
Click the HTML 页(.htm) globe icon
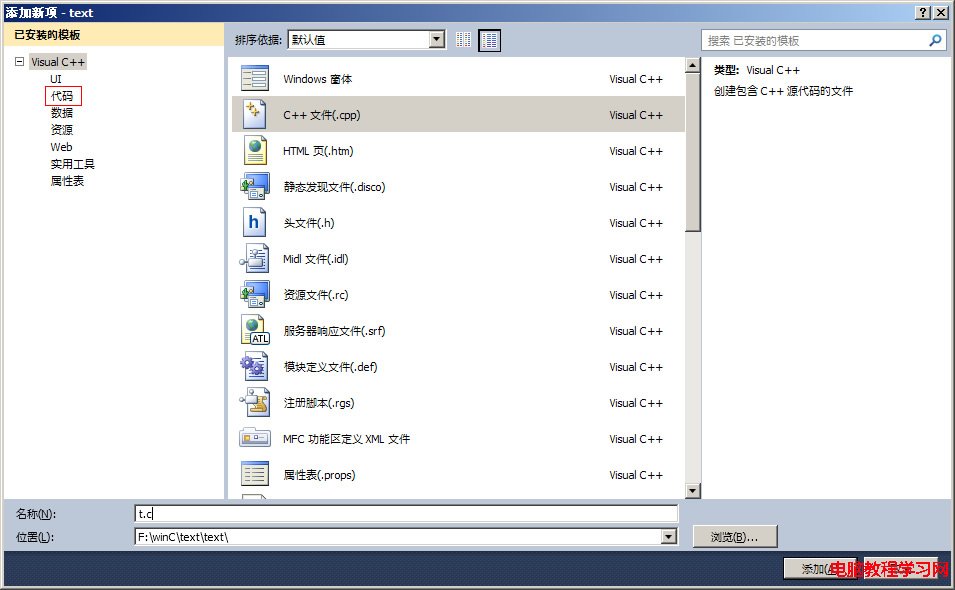[255, 150]
